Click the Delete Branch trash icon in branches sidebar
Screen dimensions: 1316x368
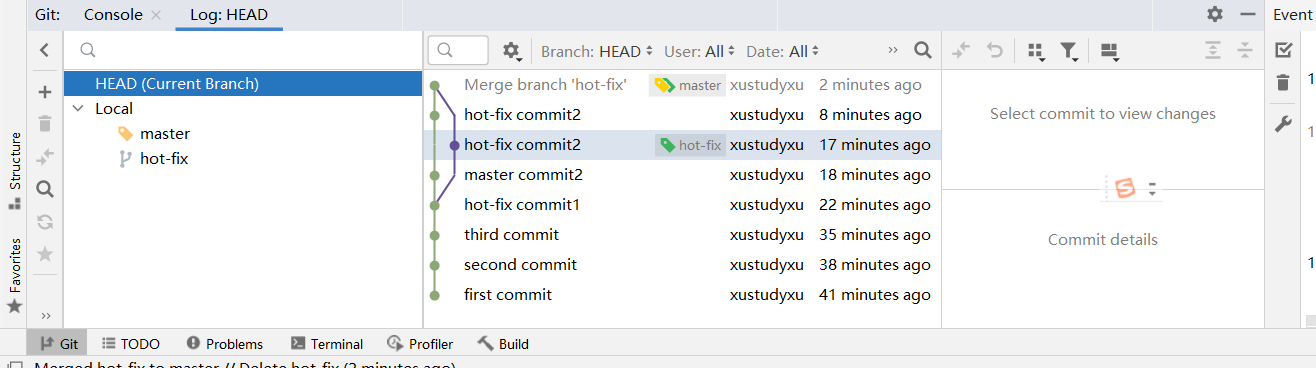click(x=44, y=124)
